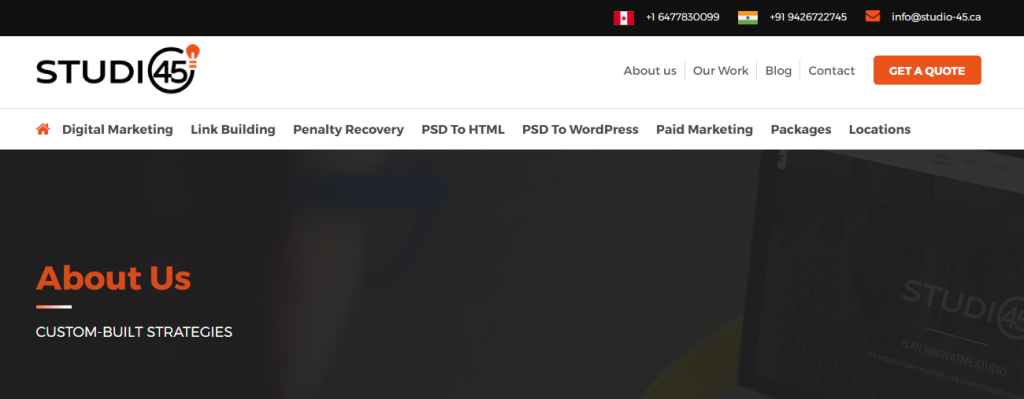Click the About Us banner heading
The image size is (1024, 399).
[x=114, y=278]
